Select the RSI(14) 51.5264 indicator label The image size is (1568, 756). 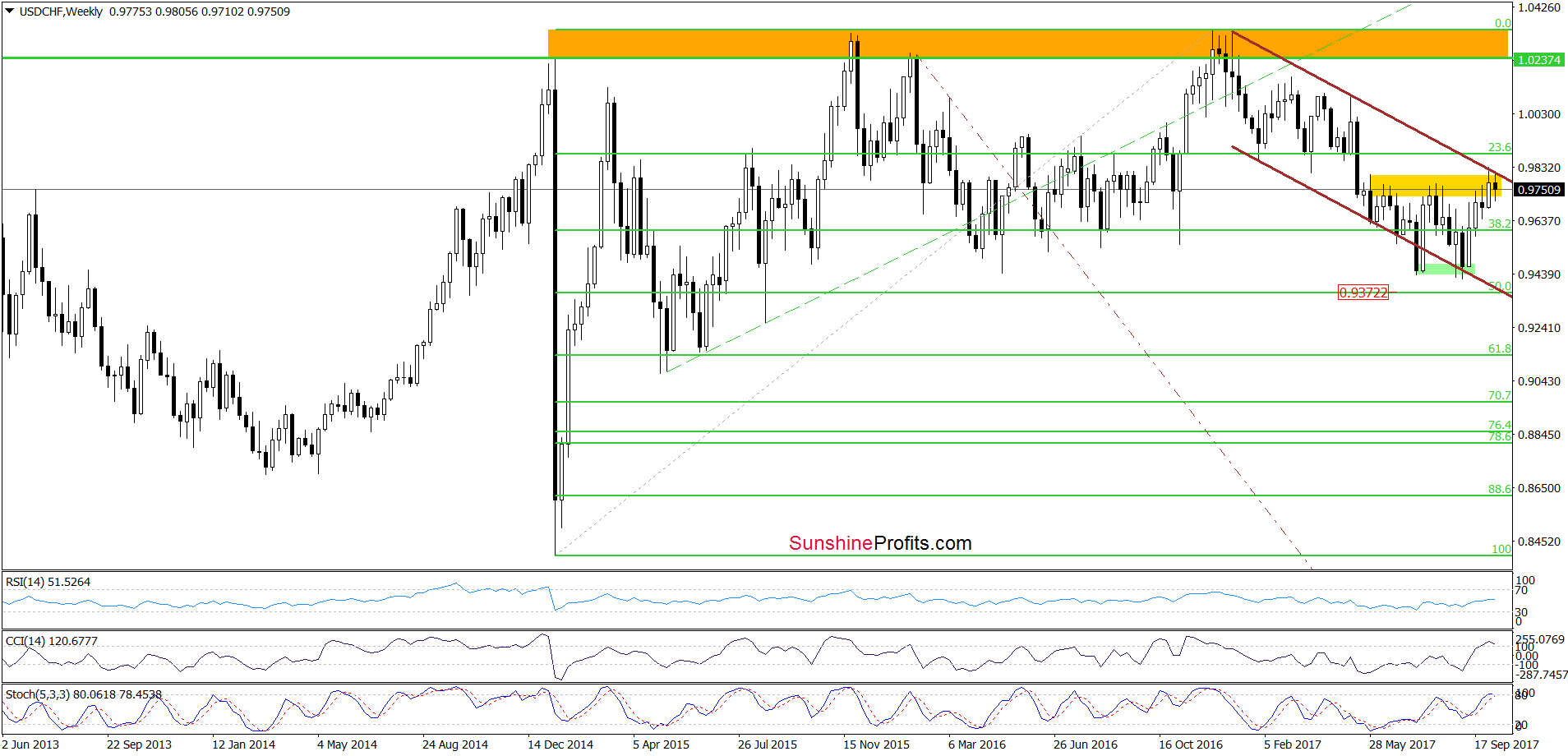[x=48, y=582]
